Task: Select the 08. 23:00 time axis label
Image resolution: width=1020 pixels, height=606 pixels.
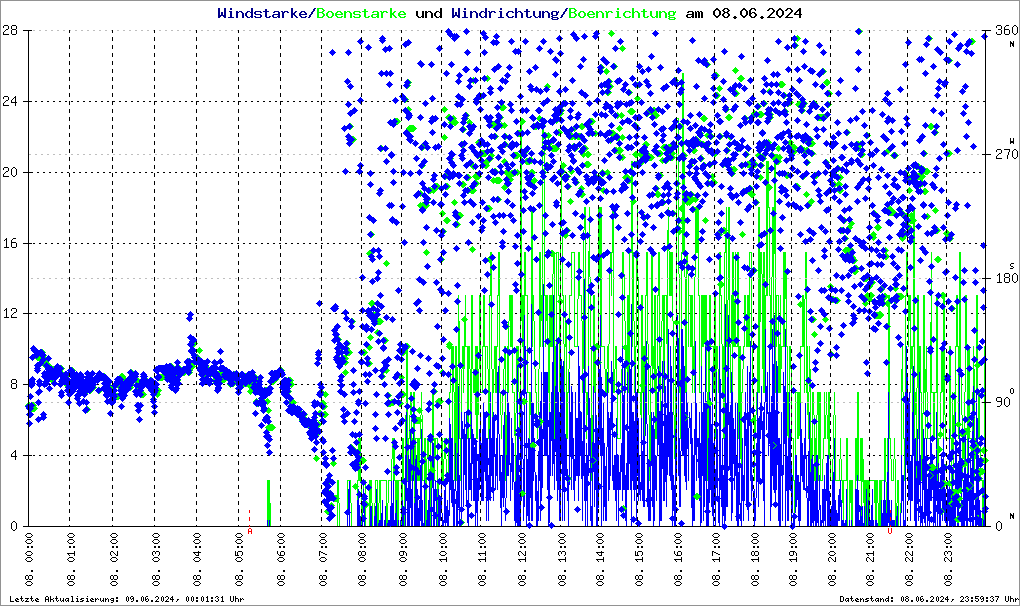Action: pos(949,560)
